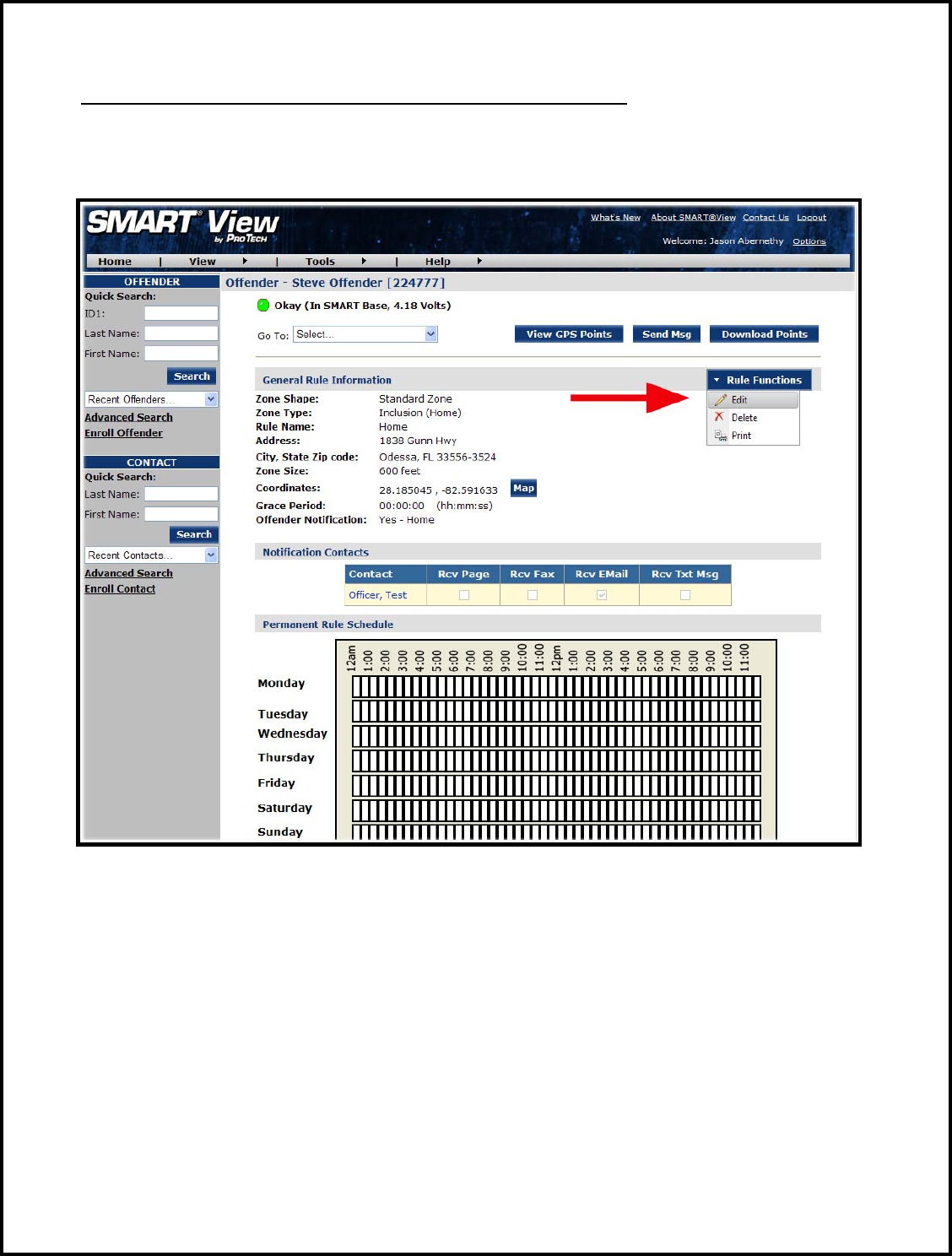
Task: Open the Recent Contacts dropdown
Action: pos(151,555)
